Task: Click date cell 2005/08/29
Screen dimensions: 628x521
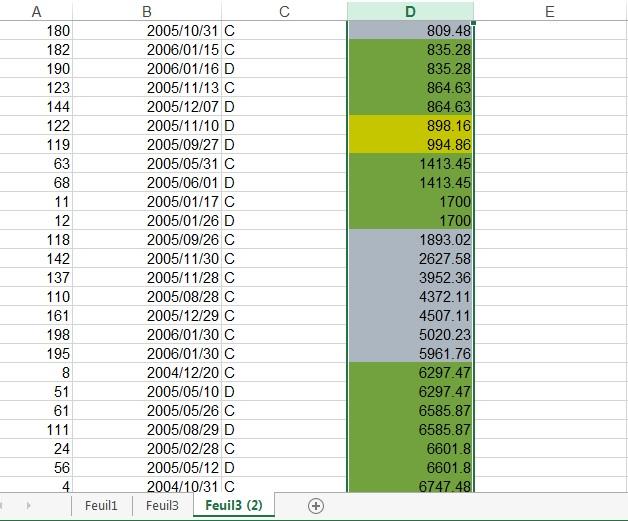Action: click(x=147, y=430)
